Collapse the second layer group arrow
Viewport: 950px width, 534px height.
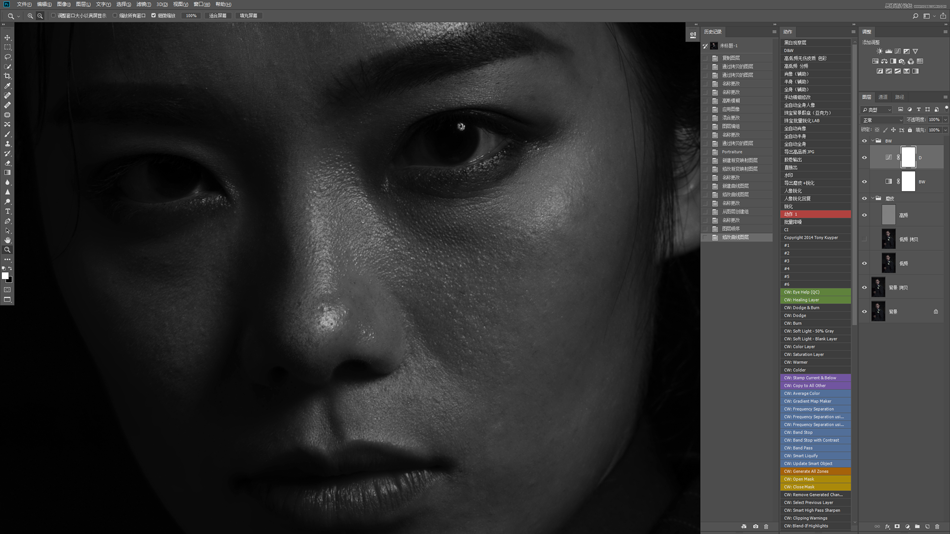tap(872, 198)
